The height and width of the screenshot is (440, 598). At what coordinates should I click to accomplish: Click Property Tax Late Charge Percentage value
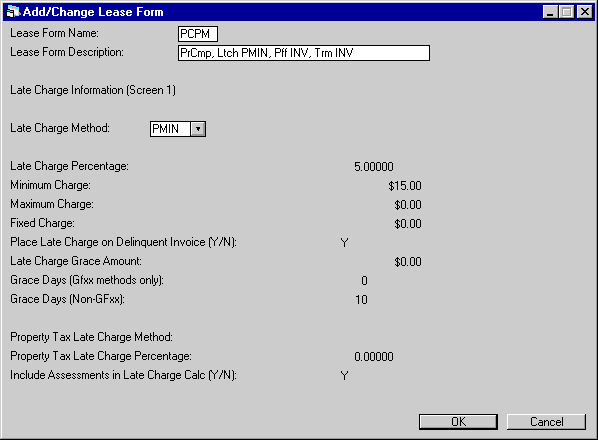373,356
